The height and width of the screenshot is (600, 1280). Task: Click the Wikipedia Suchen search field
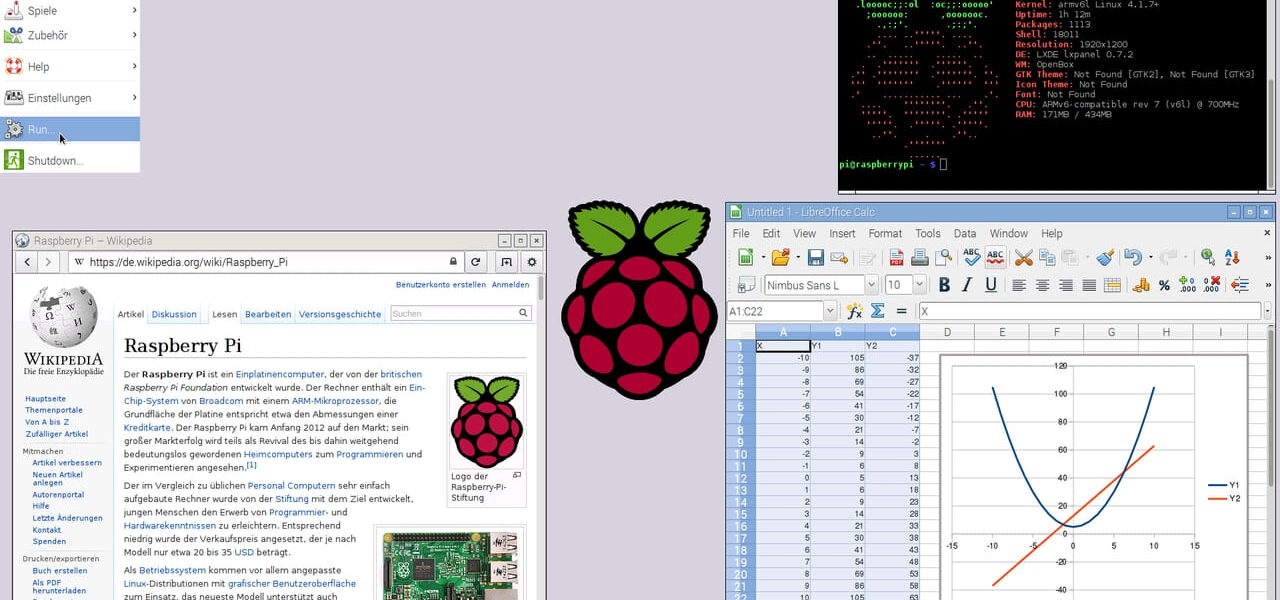tap(461, 313)
